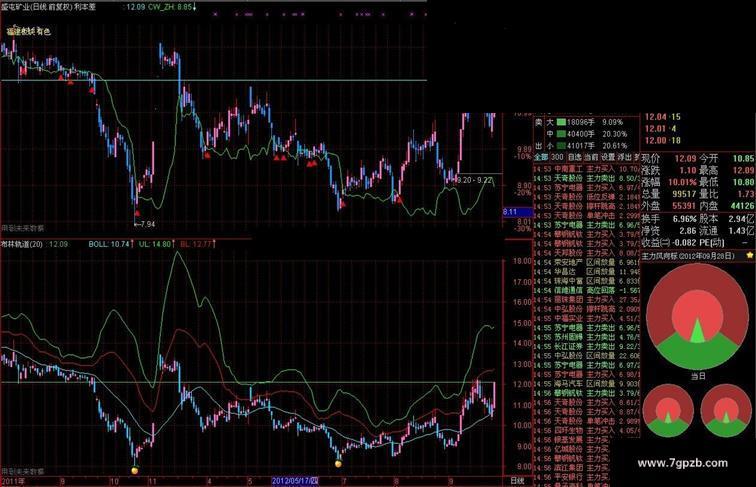Click the 9.20 - 9.22 gap annotation
Viewport: 756px width, 487px height.
[x=475, y=180]
